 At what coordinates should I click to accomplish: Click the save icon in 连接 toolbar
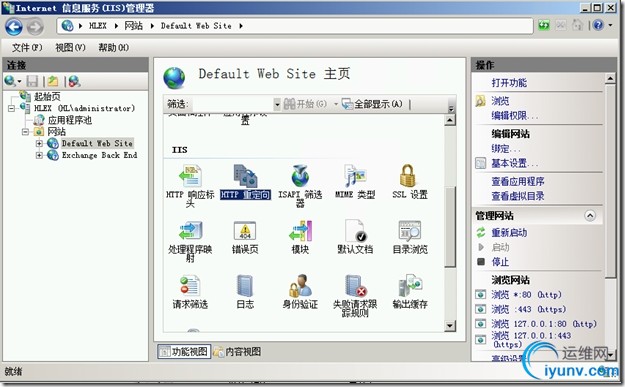tap(32, 81)
